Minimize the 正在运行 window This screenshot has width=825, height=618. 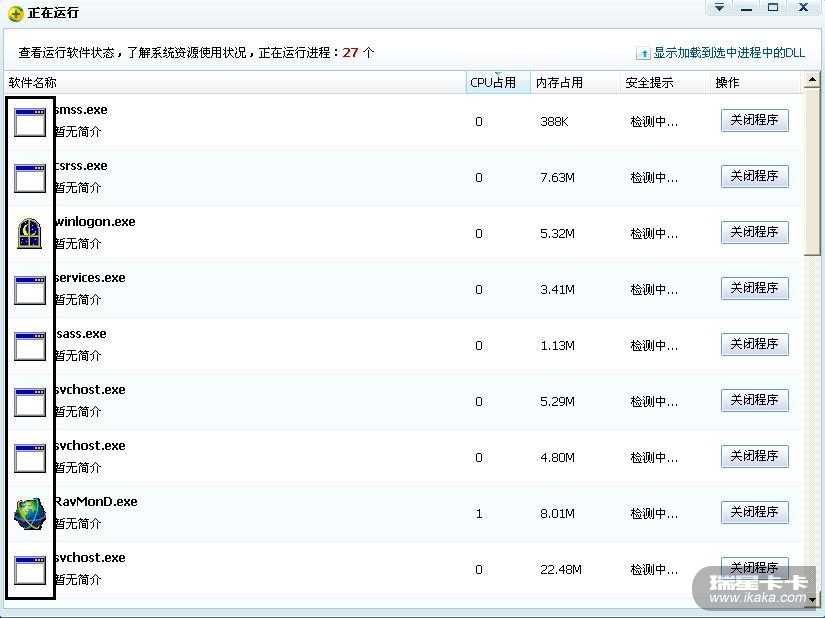(x=746, y=7)
